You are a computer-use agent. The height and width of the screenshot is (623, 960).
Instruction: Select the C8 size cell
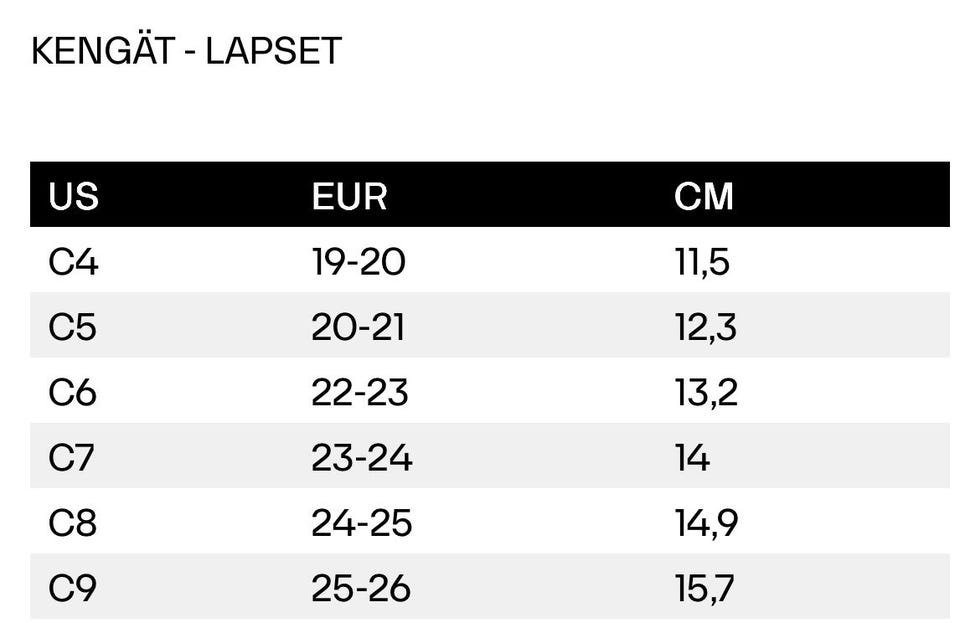coord(73,523)
